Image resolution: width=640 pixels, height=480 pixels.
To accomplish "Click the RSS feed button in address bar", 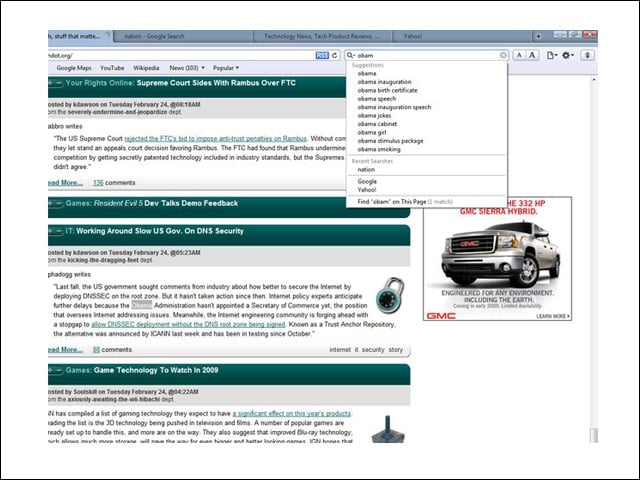I will tap(322, 56).
